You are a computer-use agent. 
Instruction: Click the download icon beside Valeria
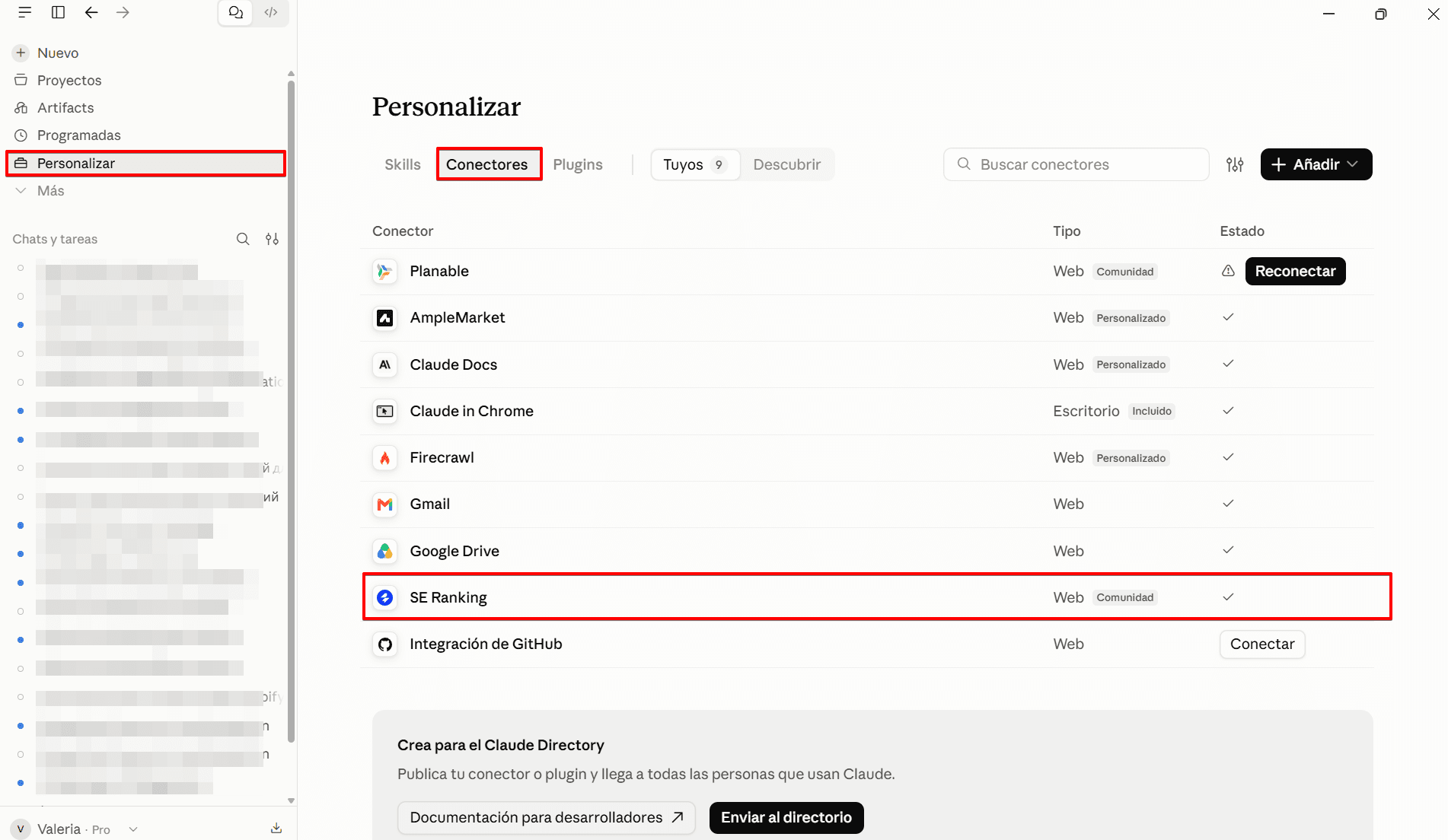[276, 829]
